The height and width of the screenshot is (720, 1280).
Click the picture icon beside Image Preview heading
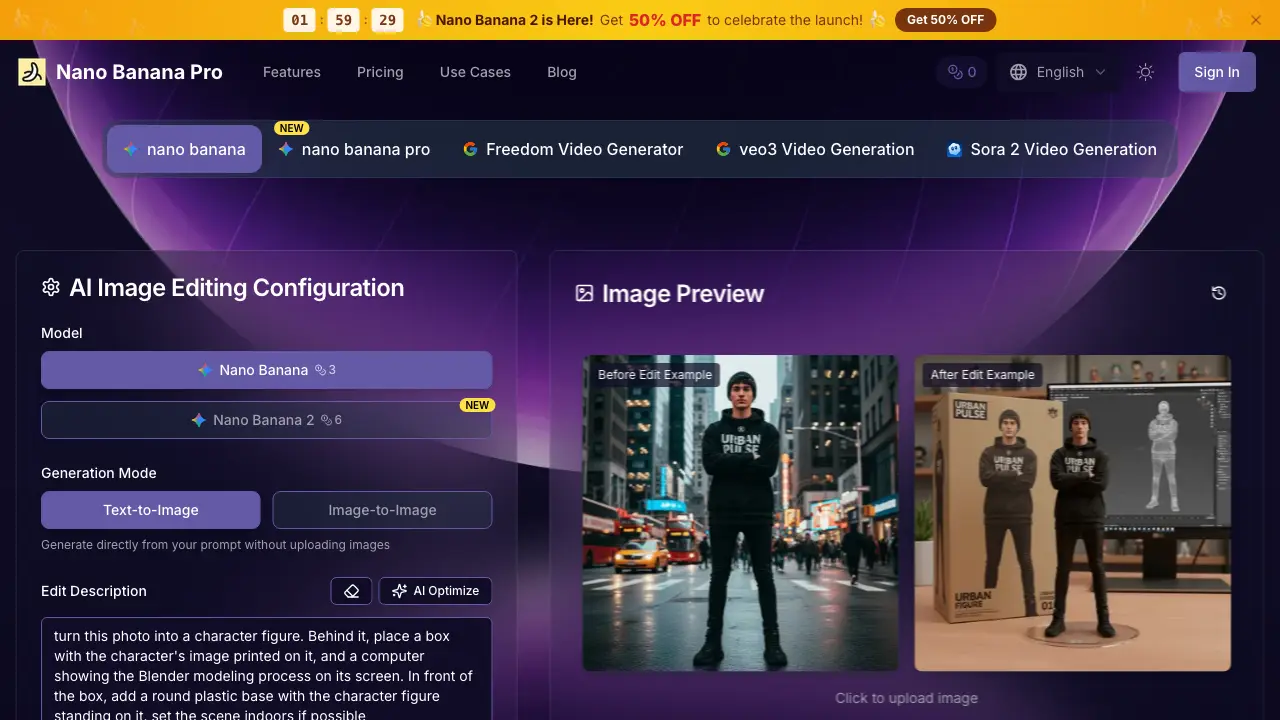(584, 293)
